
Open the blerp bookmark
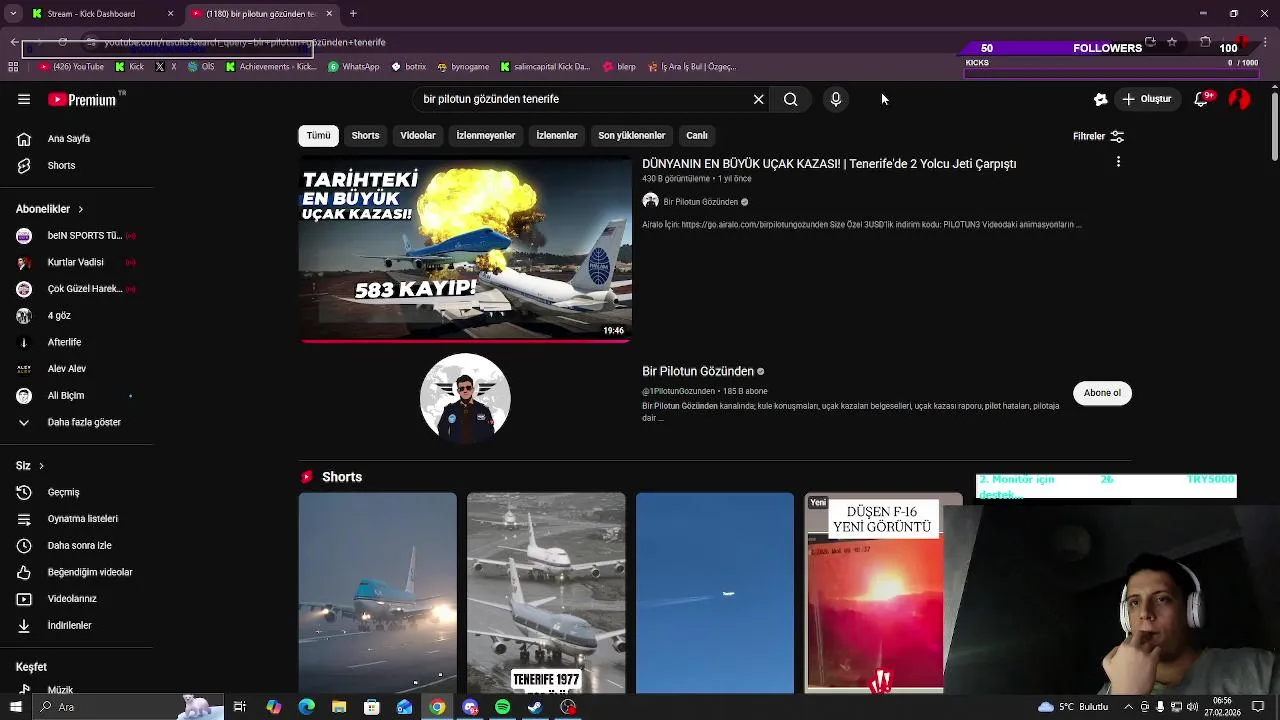tap(620, 67)
